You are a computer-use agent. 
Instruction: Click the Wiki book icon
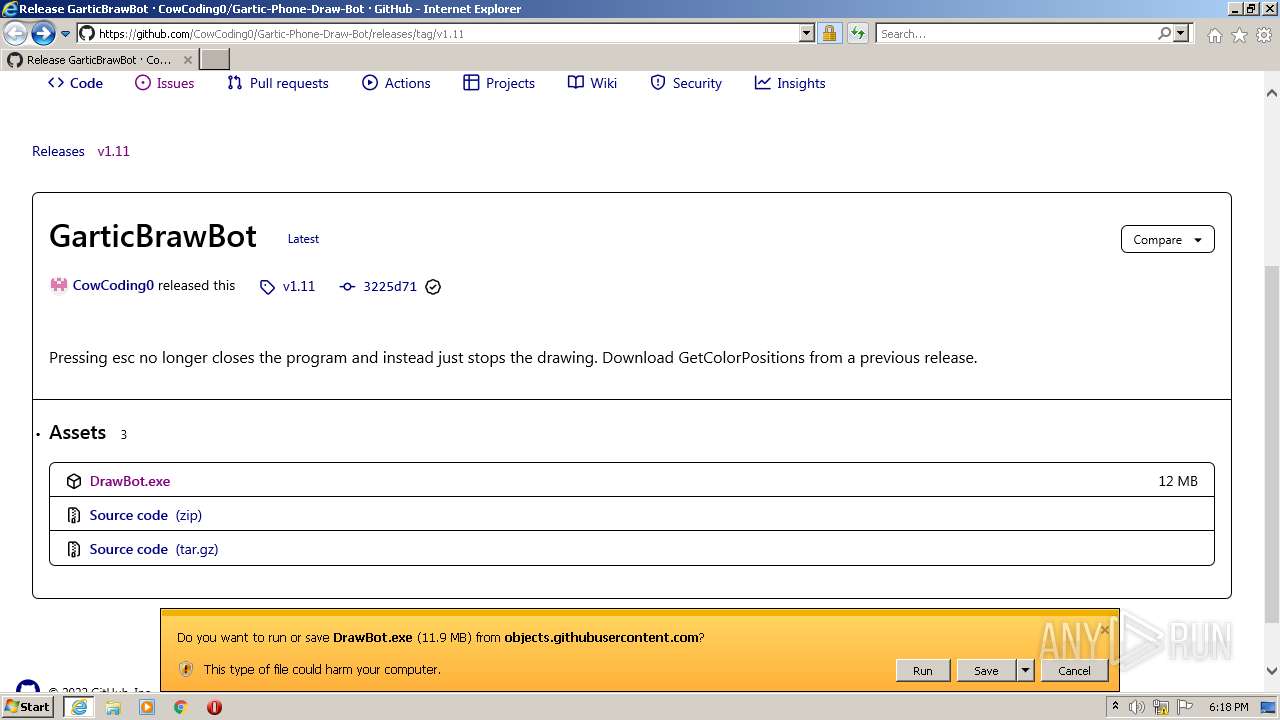coord(576,83)
